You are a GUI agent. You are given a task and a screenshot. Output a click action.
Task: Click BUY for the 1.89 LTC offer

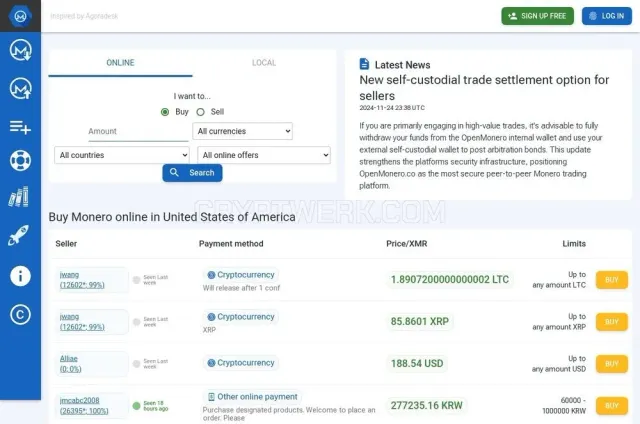coord(611,280)
